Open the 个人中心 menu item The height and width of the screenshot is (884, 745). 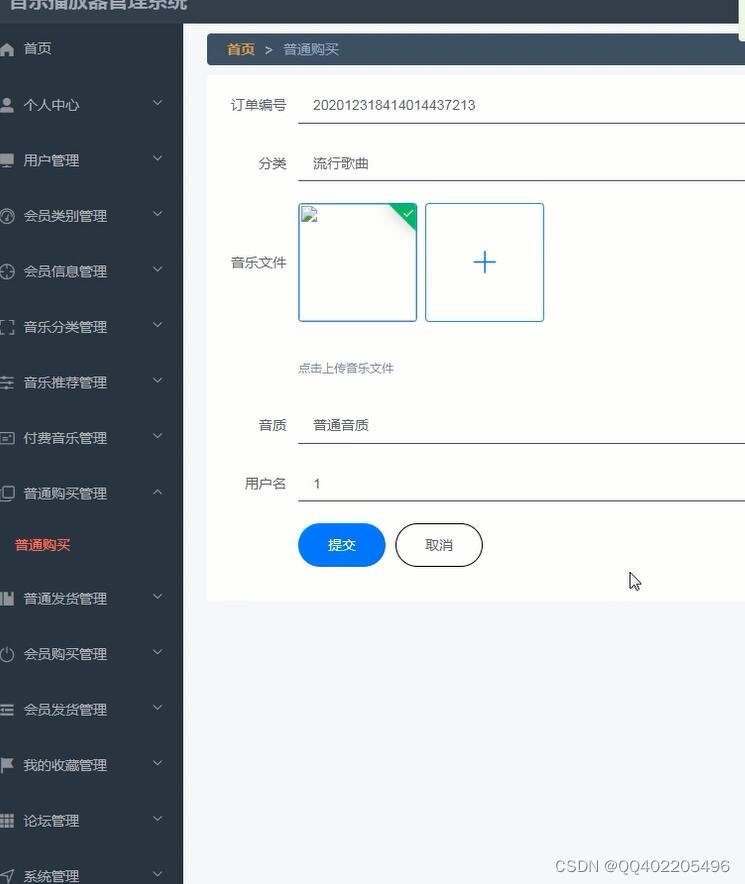coord(51,105)
